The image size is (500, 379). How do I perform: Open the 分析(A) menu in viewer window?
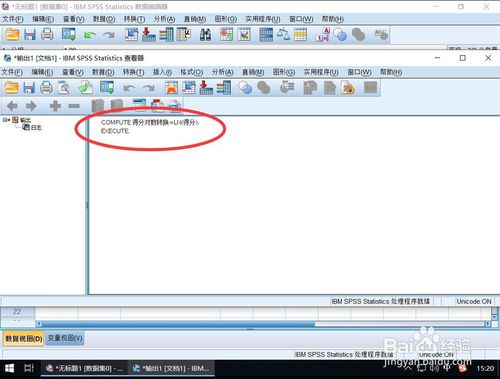click(222, 72)
